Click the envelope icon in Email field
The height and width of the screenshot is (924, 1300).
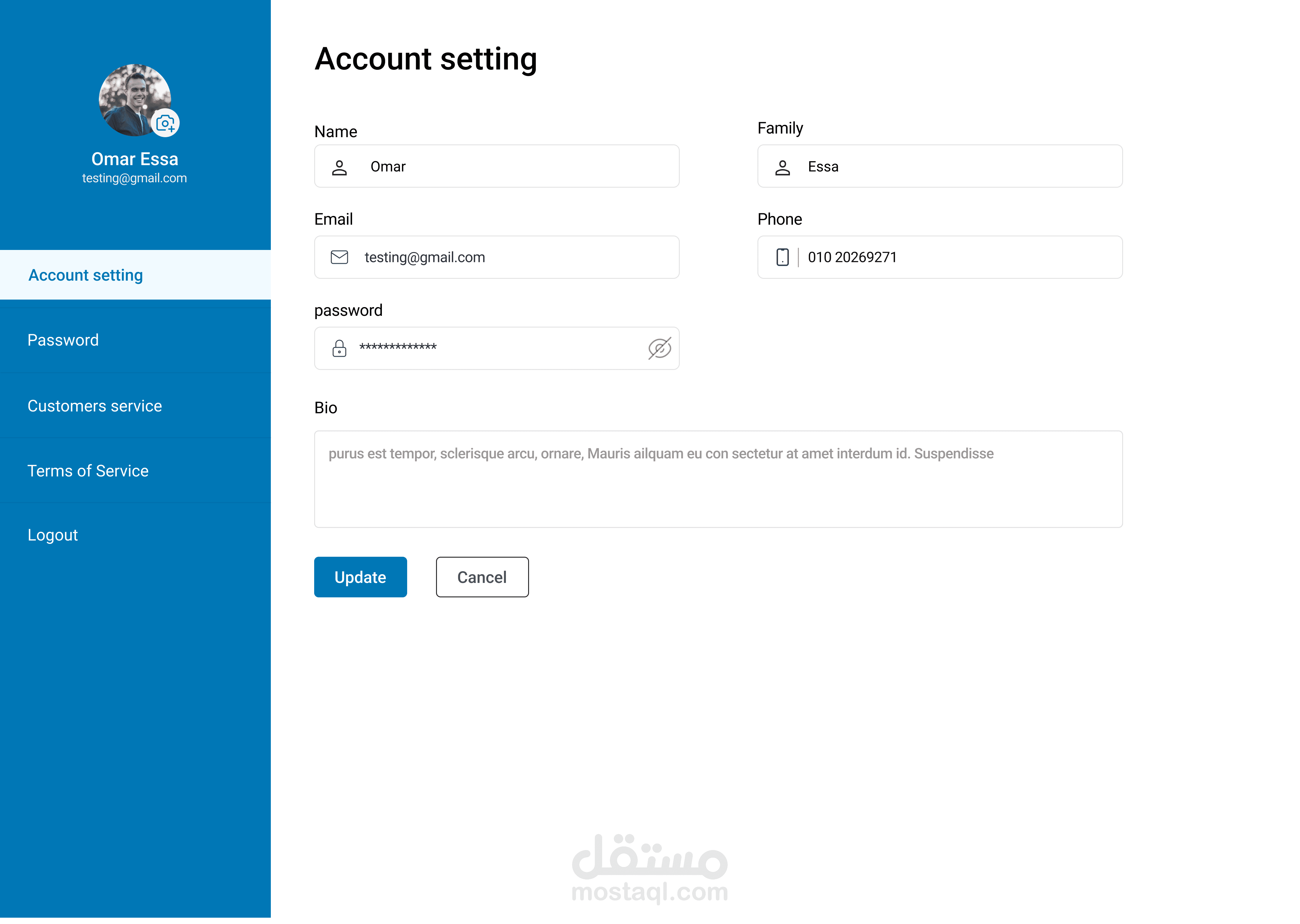click(339, 258)
